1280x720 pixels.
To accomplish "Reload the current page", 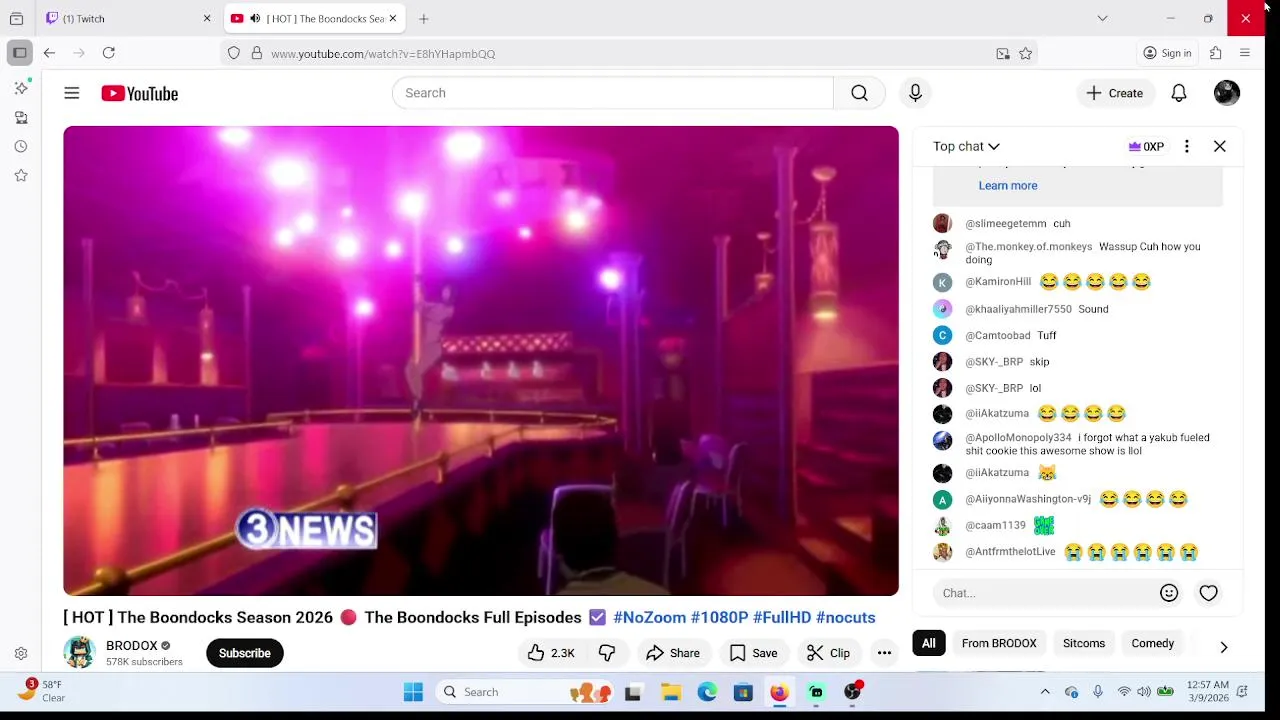I will tap(109, 53).
